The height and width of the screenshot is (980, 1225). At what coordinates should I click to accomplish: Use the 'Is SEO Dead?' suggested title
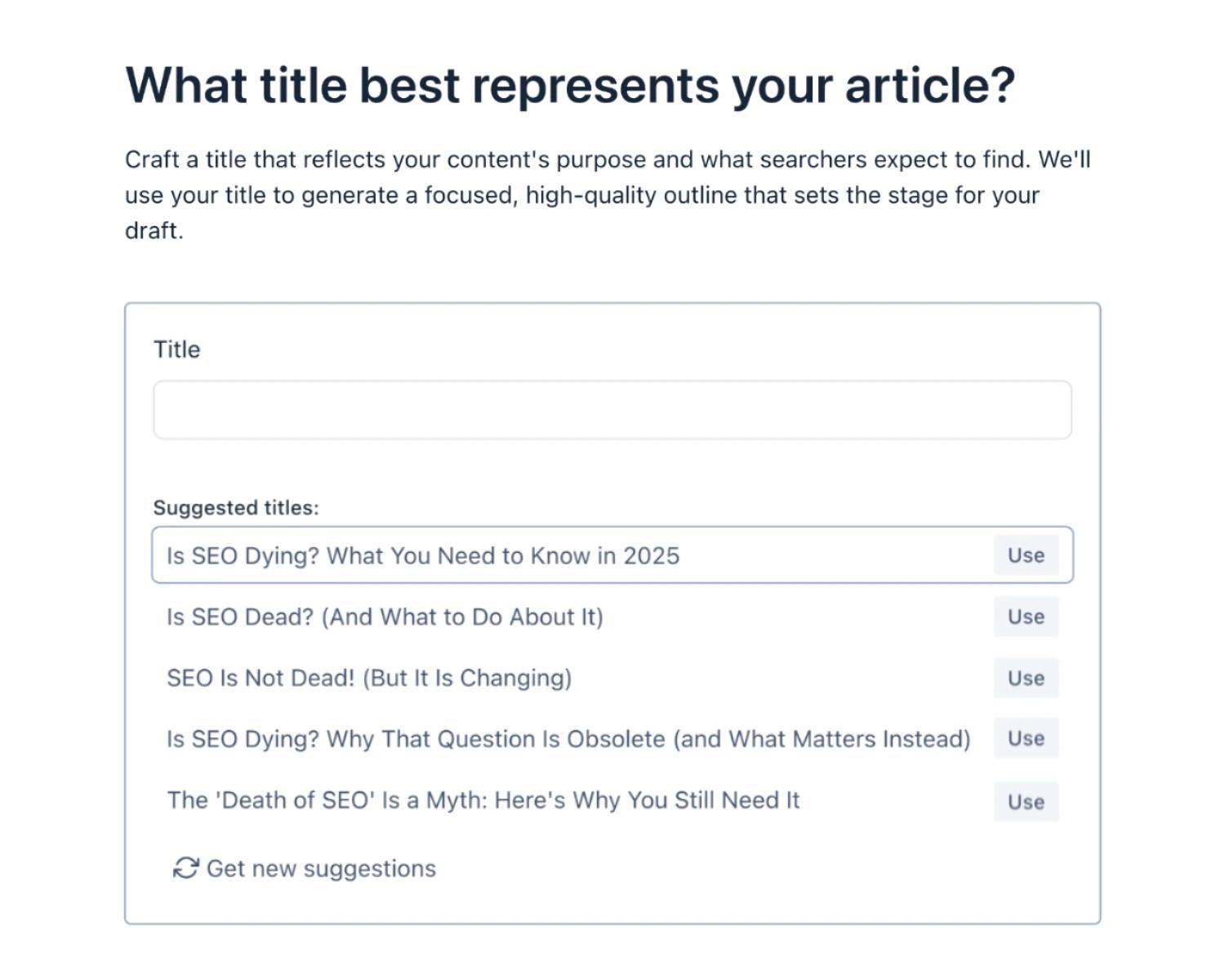pyautogui.click(x=1026, y=617)
